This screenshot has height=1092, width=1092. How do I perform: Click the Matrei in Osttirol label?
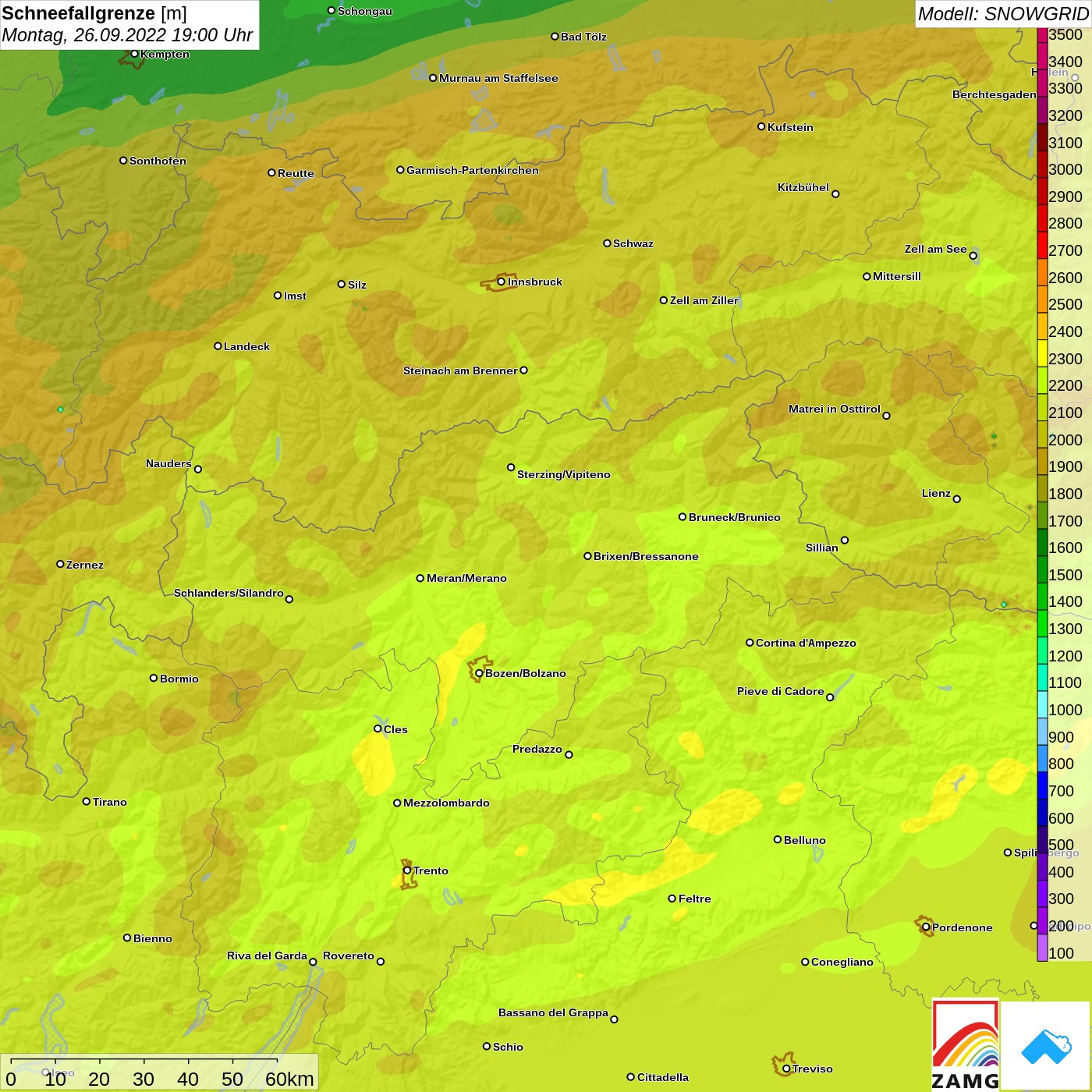coord(835,409)
